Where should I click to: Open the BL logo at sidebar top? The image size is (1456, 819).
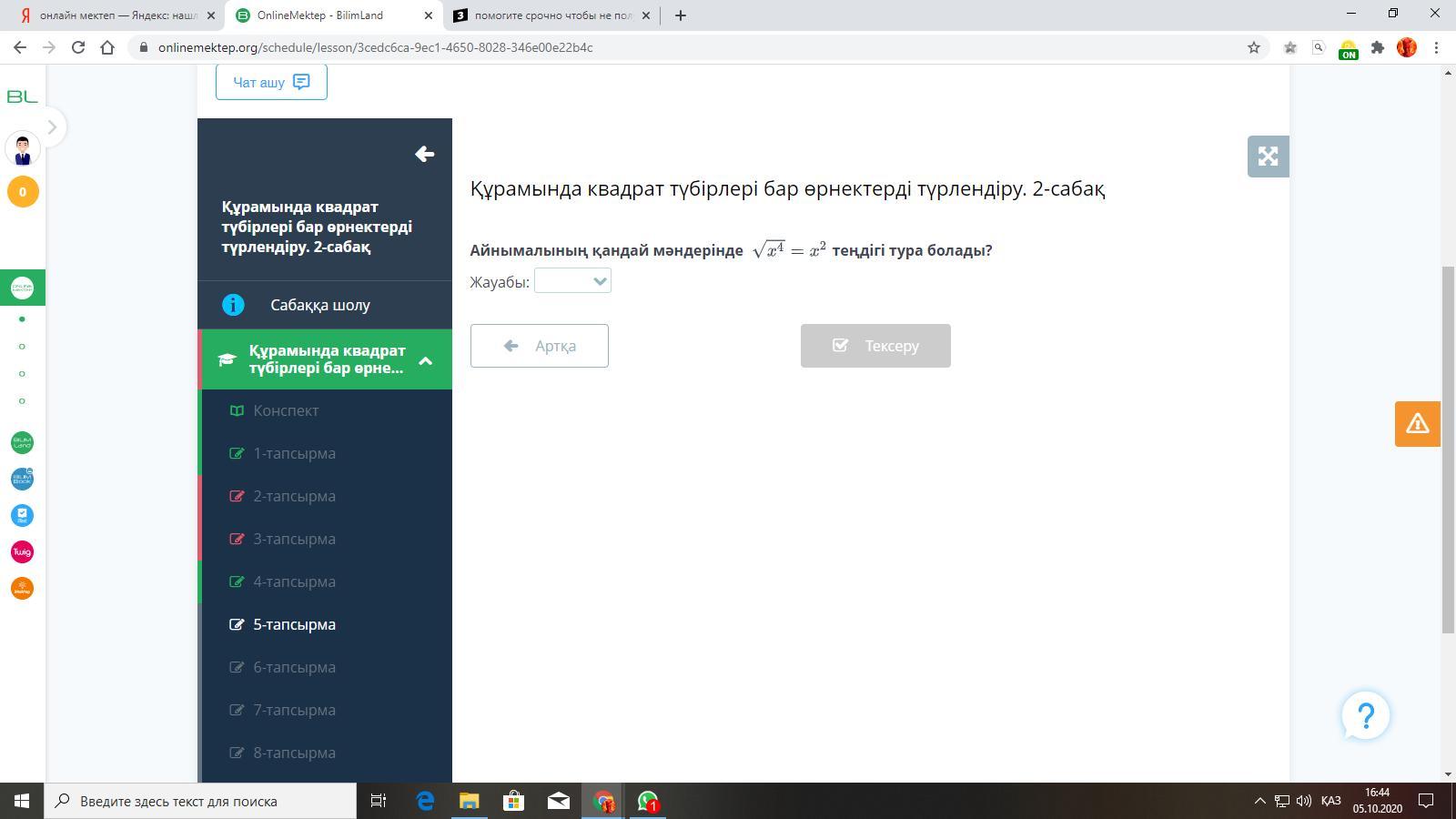pos(22,96)
